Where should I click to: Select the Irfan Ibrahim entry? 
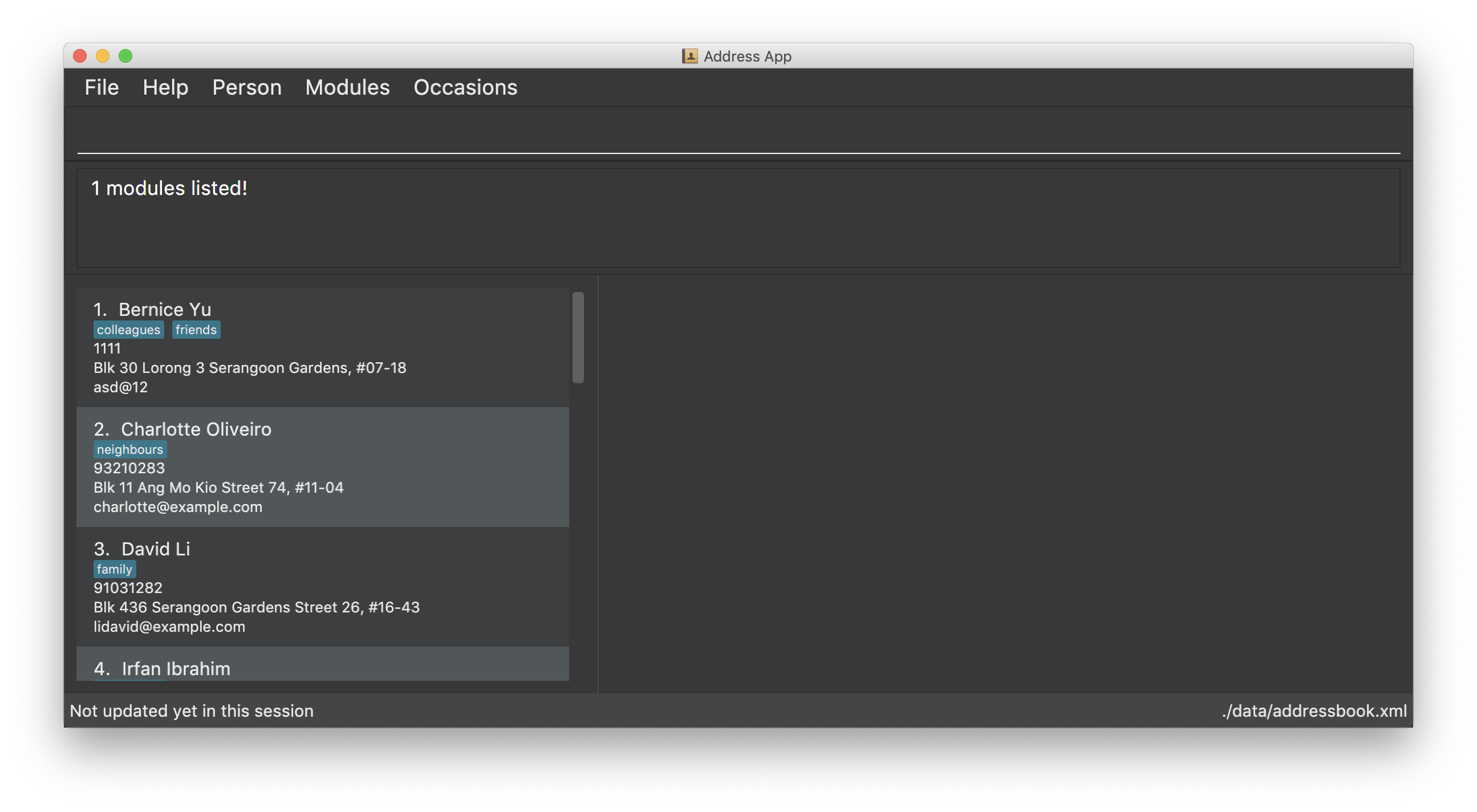pos(322,664)
